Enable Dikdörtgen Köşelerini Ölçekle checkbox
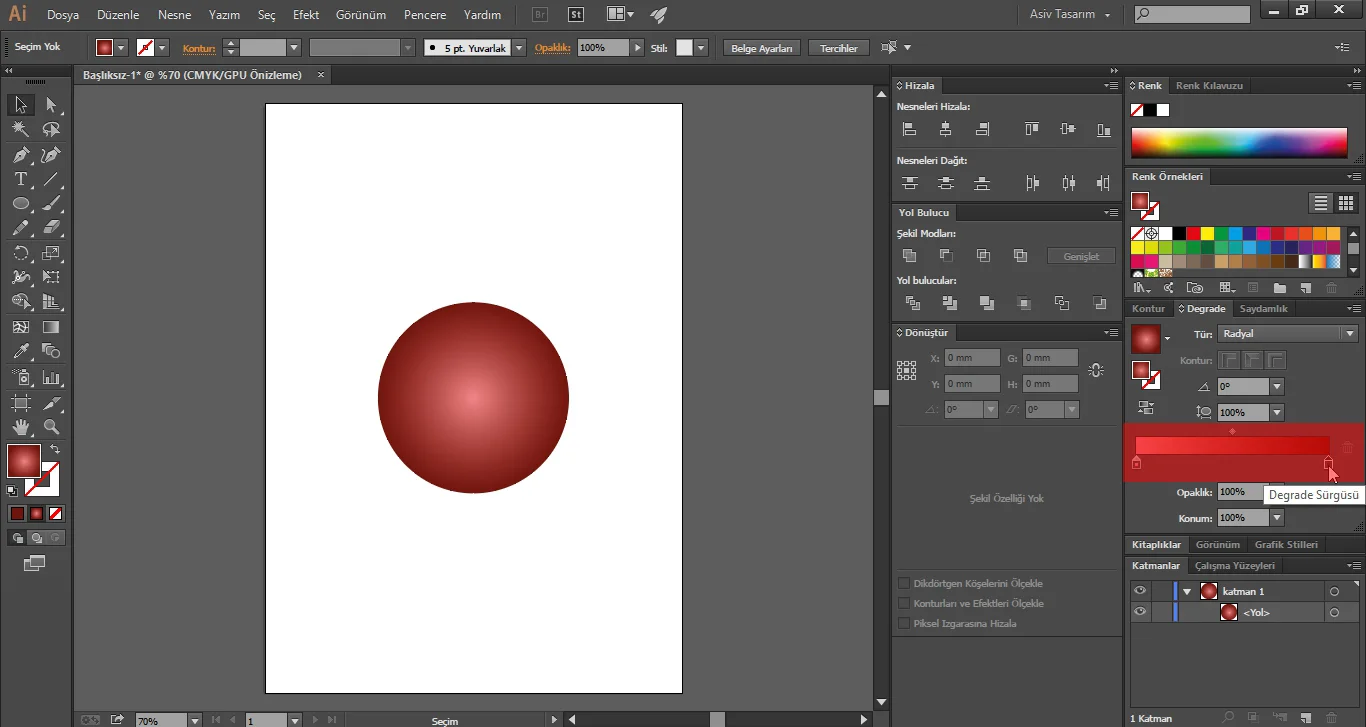The height and width of the screenshot is (727, 1366). 904,584
